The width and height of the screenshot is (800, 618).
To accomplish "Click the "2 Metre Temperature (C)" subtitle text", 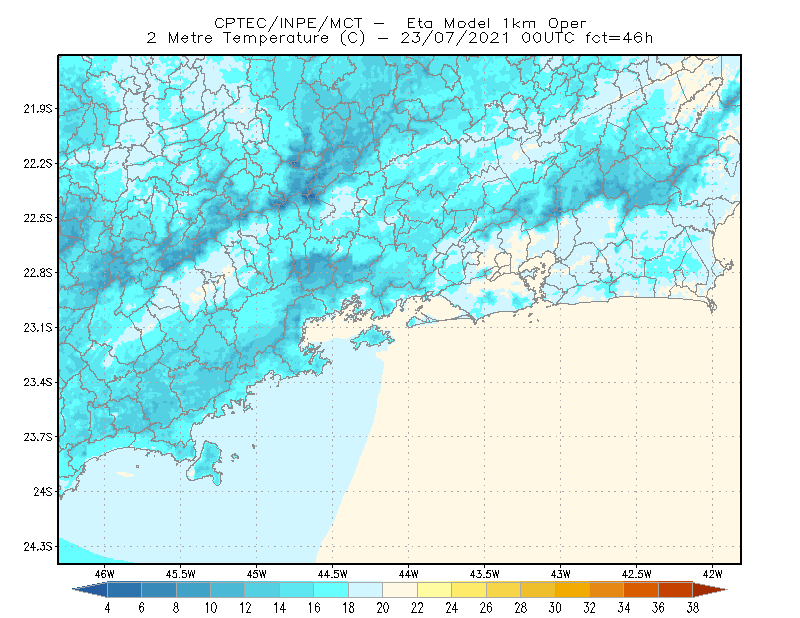I will tap(256, 38).
